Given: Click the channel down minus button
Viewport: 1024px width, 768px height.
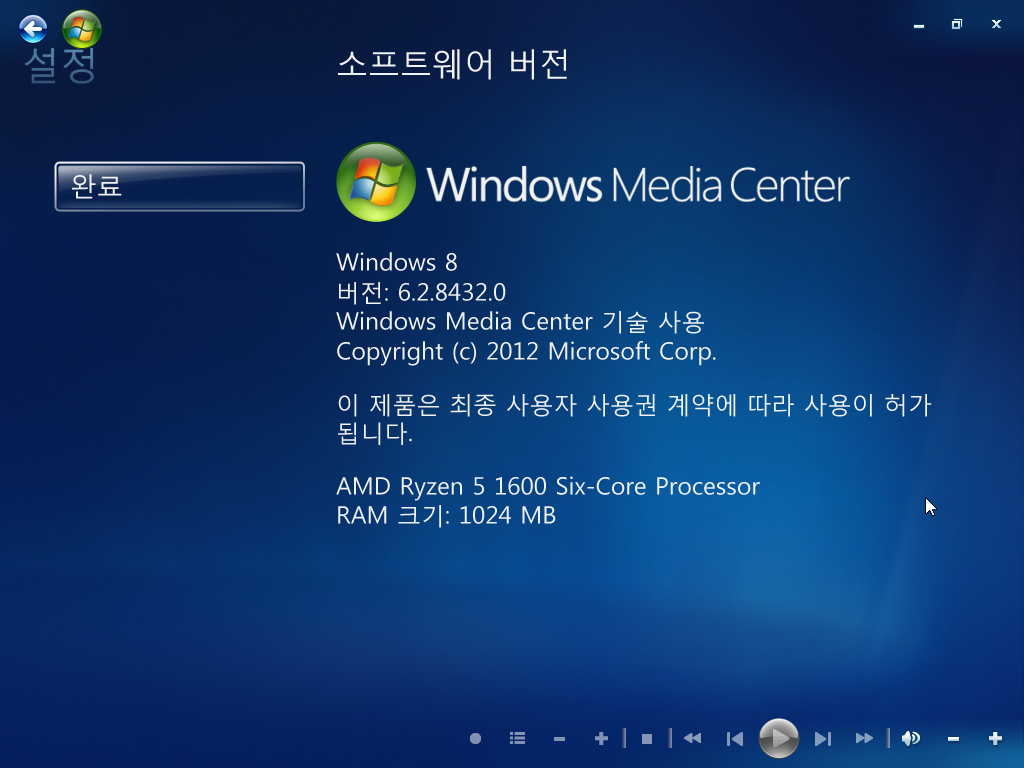Looking at the screenshot, I should point(559,739).
